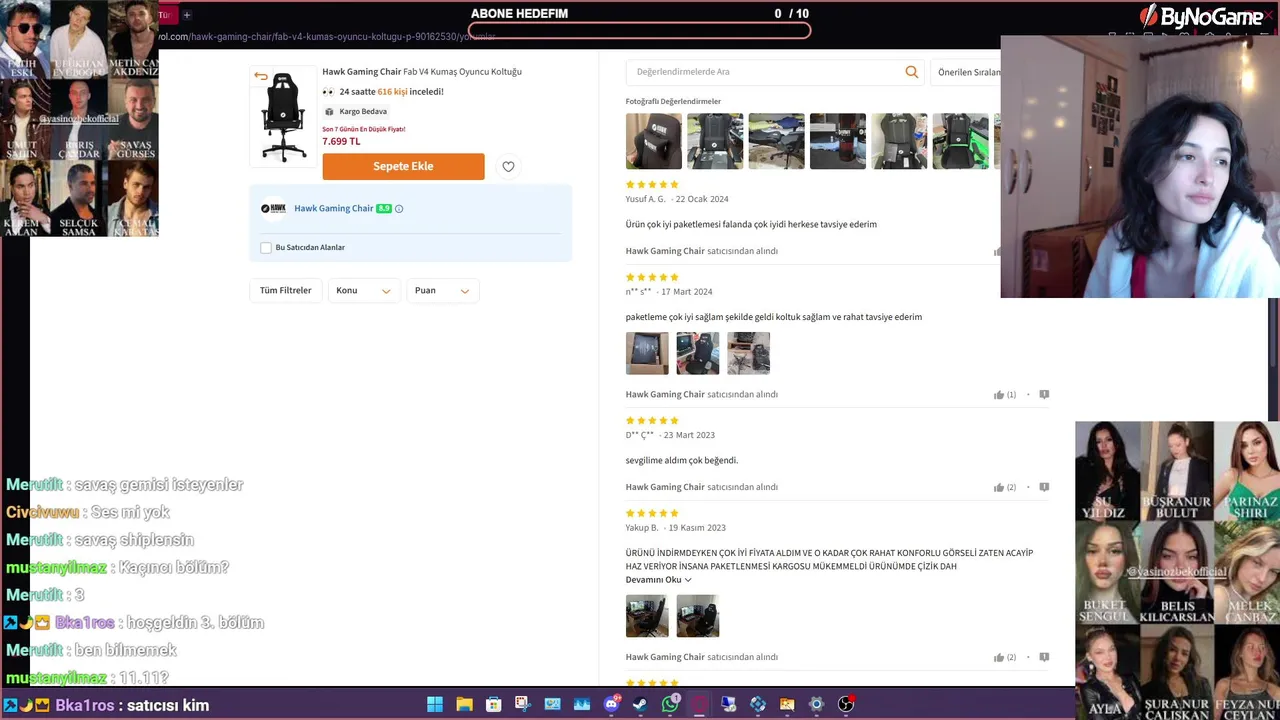Like Yakup B.'s review with thumbs up
This screenshot has width=1280, height=720.
[x=999, y=658]
